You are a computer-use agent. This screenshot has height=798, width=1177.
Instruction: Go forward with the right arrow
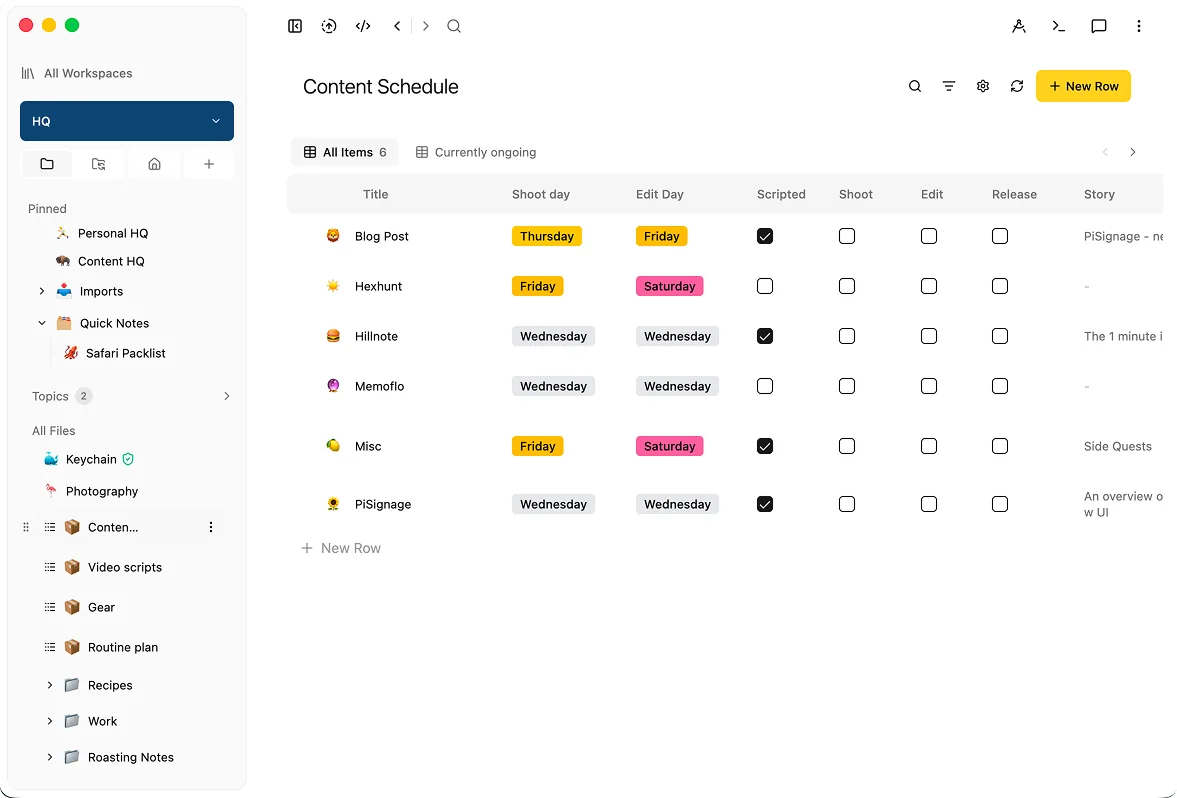(x=426, y=26)
